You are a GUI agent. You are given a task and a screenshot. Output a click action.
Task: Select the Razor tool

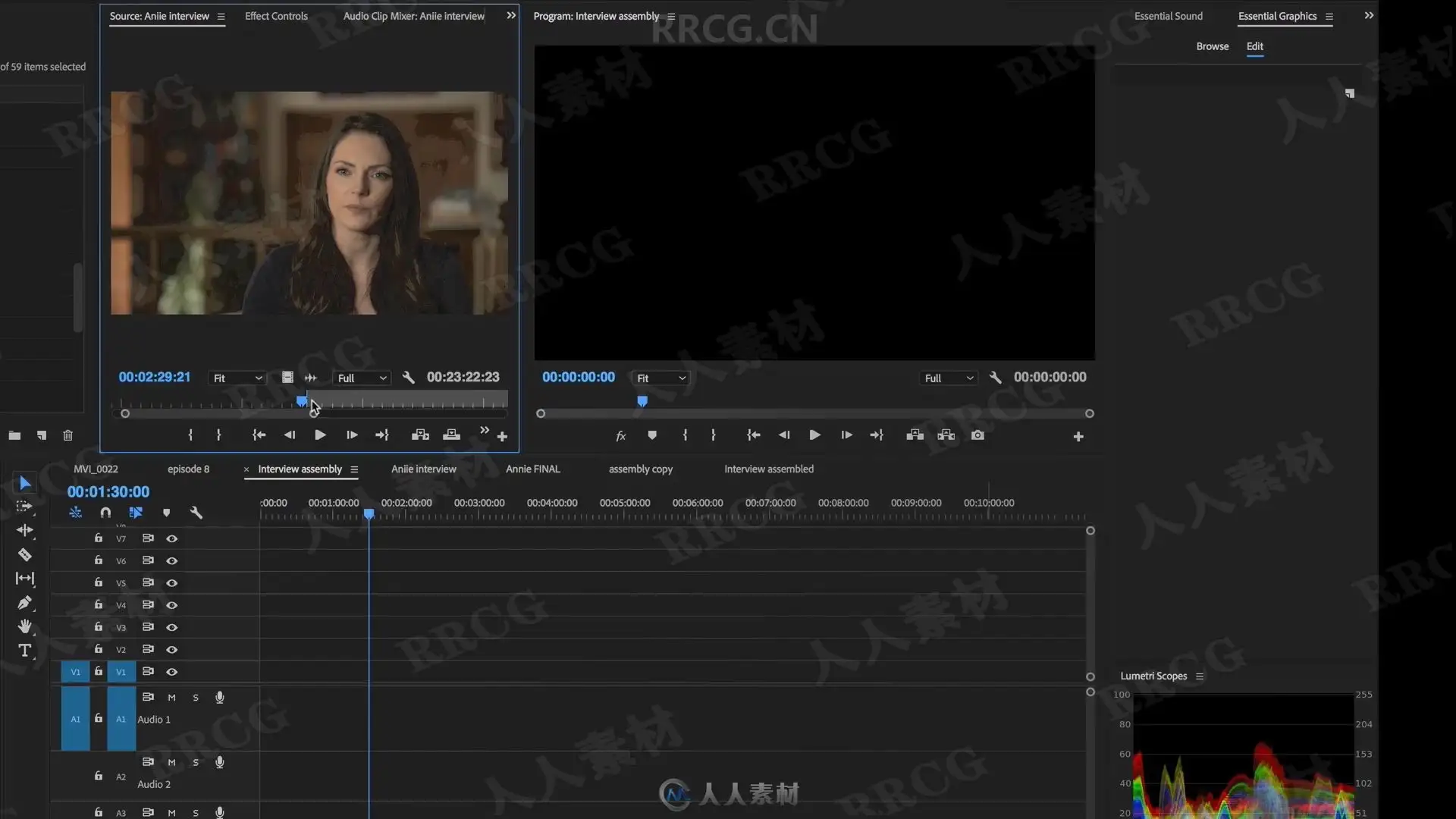[x=24, y=555]
